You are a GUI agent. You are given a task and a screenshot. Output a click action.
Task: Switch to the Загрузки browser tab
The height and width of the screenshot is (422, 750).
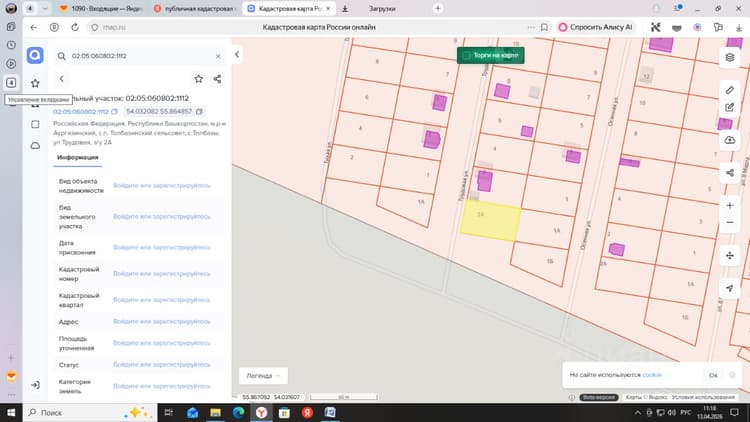click(382, 9)
